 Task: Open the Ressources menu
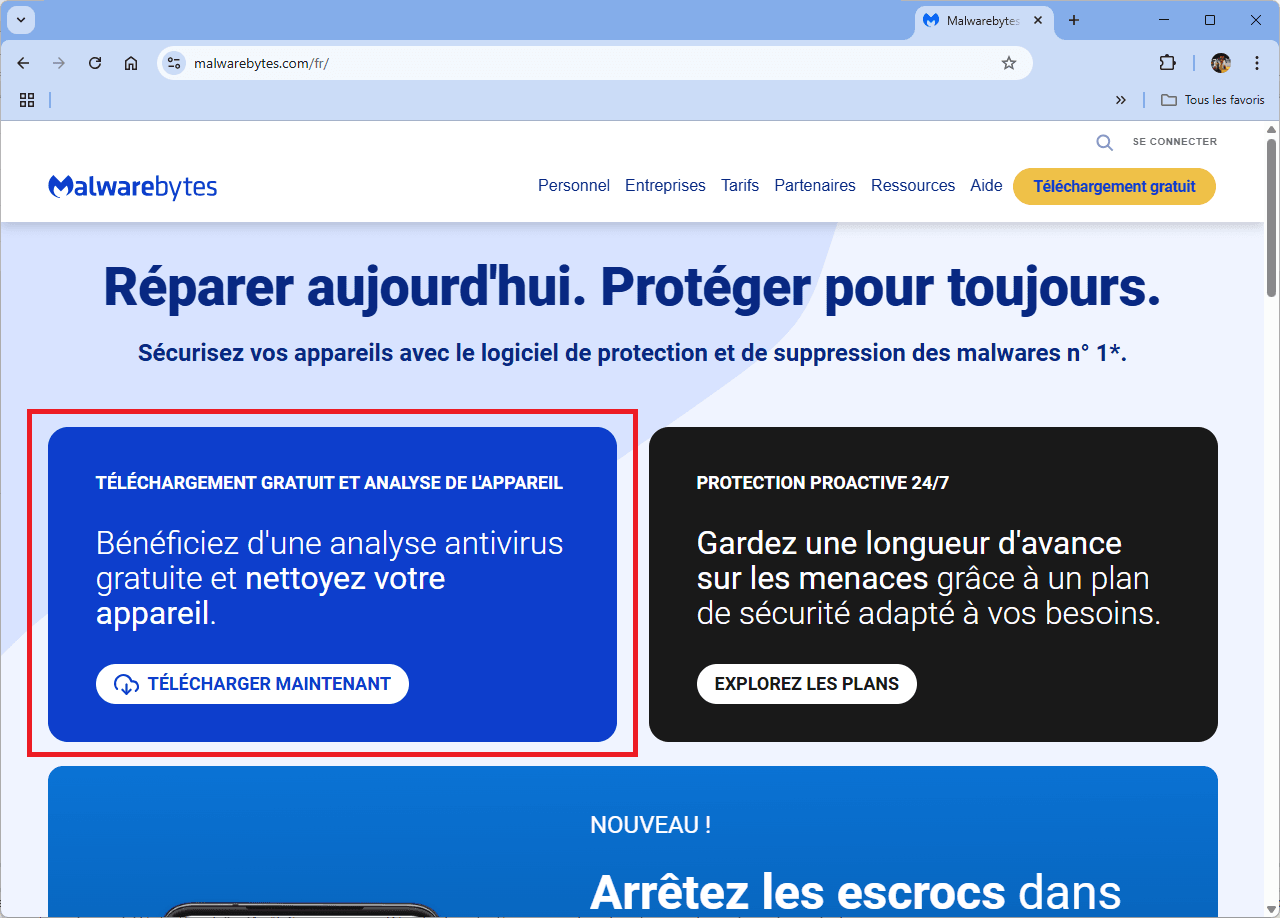[913, 186]
